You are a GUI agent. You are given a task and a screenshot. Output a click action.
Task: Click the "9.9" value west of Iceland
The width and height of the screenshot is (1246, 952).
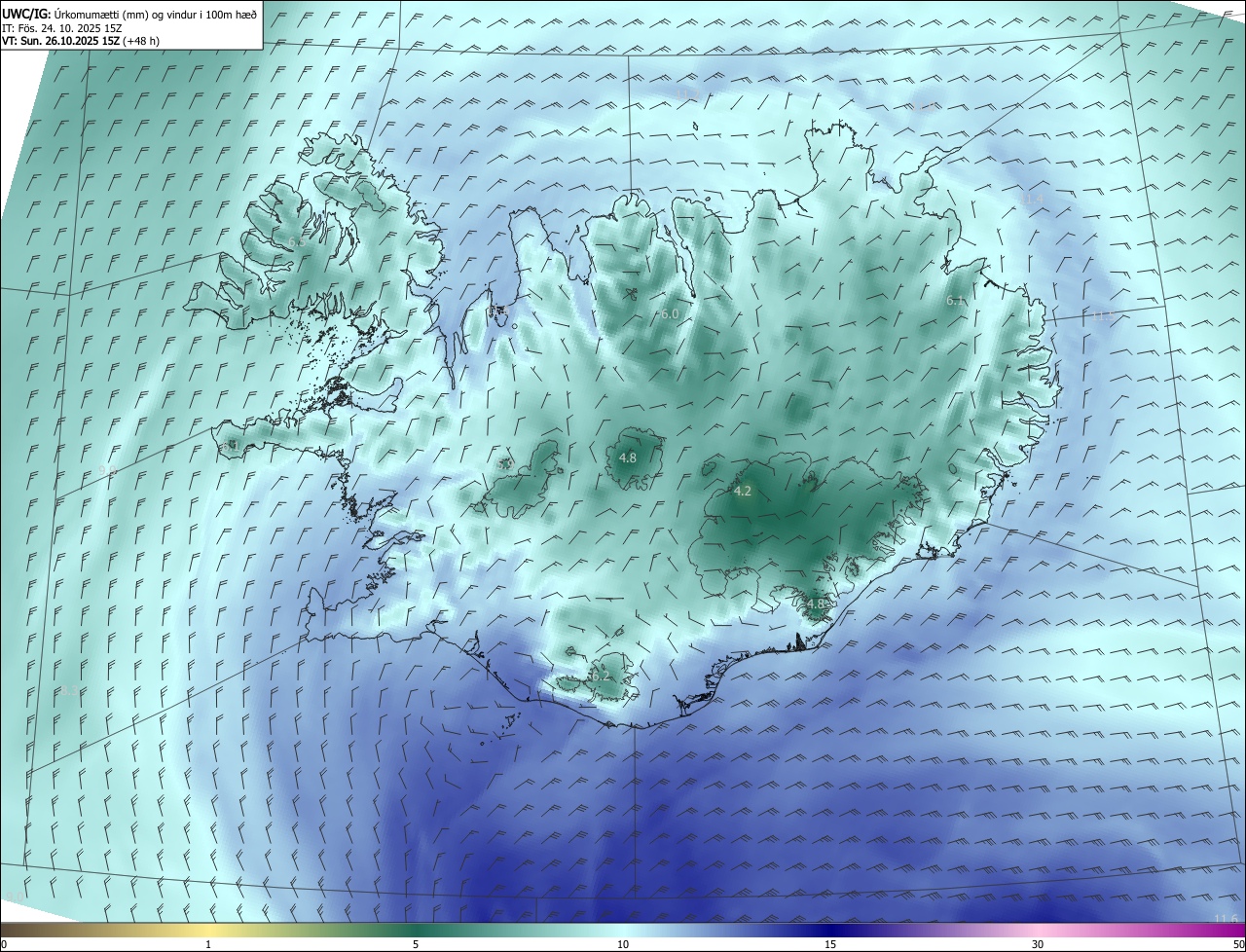pyautogui.click(x=108, y=470)
